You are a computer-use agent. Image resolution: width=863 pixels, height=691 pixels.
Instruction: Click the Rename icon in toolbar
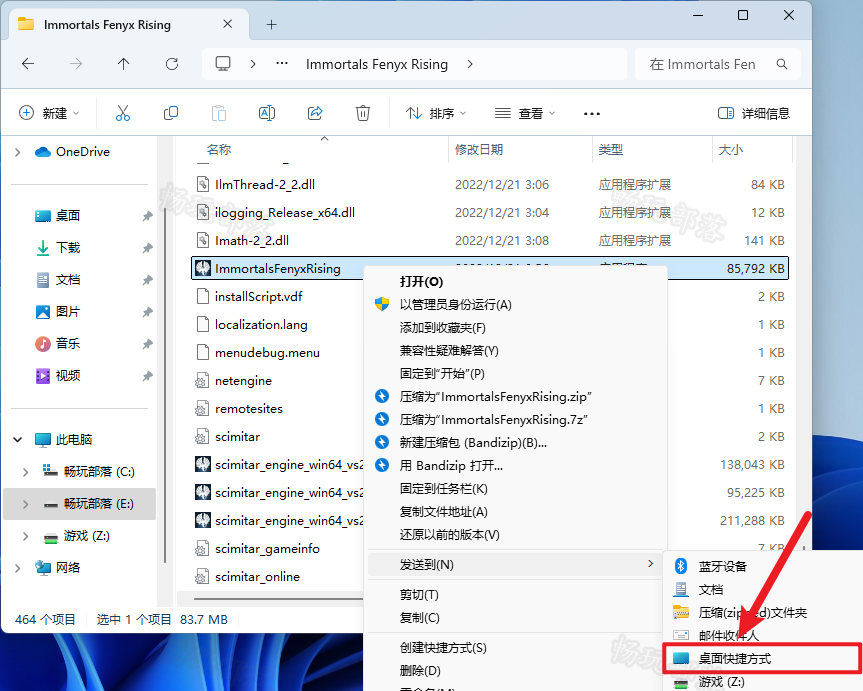(x=267, y=113)
